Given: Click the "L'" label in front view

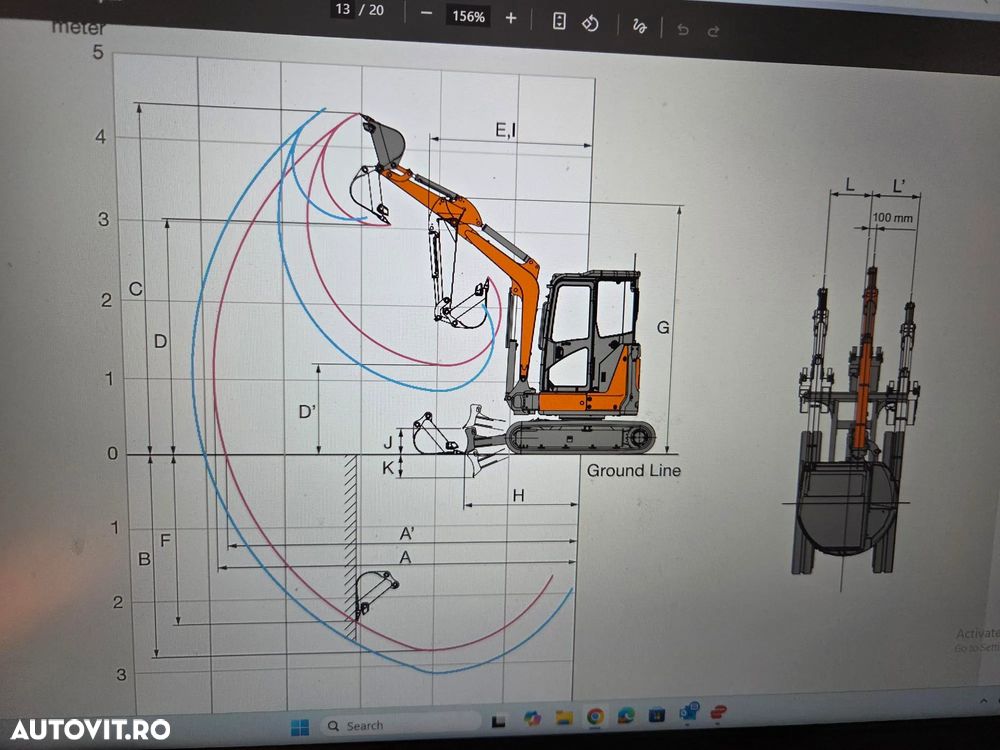Looking at the screenshot, I should [899, 186].
